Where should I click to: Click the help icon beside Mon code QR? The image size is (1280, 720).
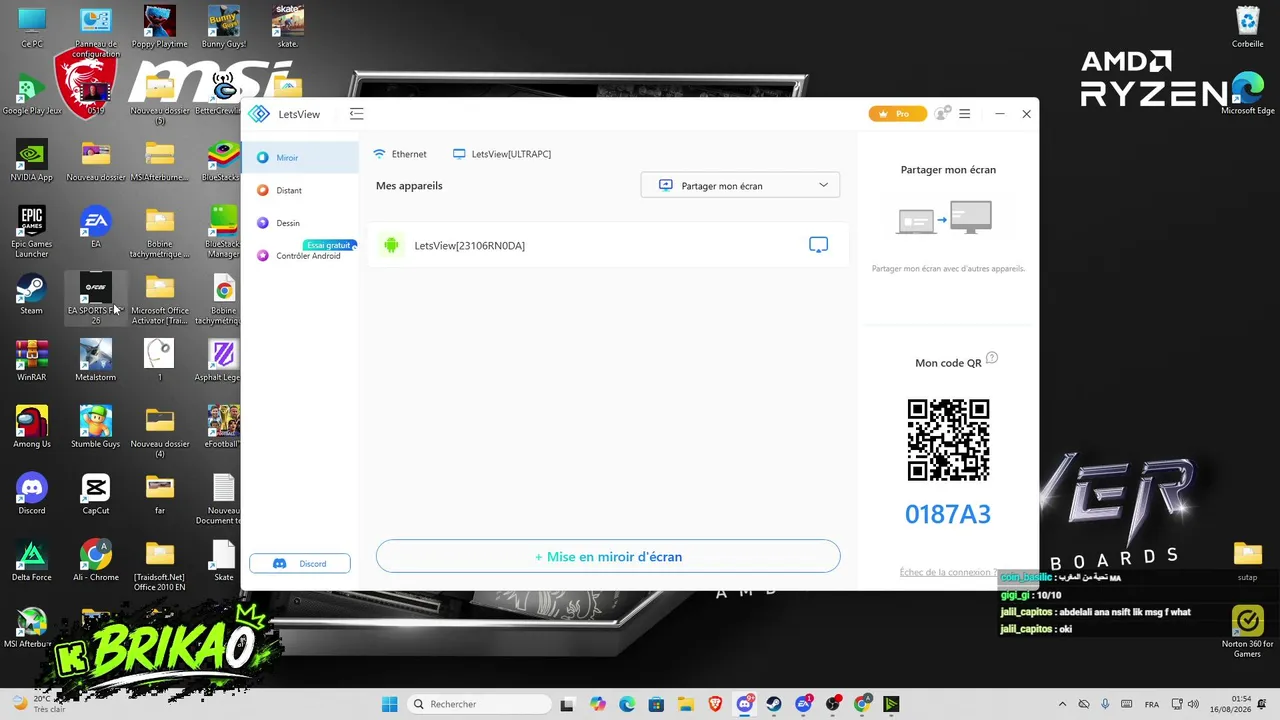tap(992, 358)
